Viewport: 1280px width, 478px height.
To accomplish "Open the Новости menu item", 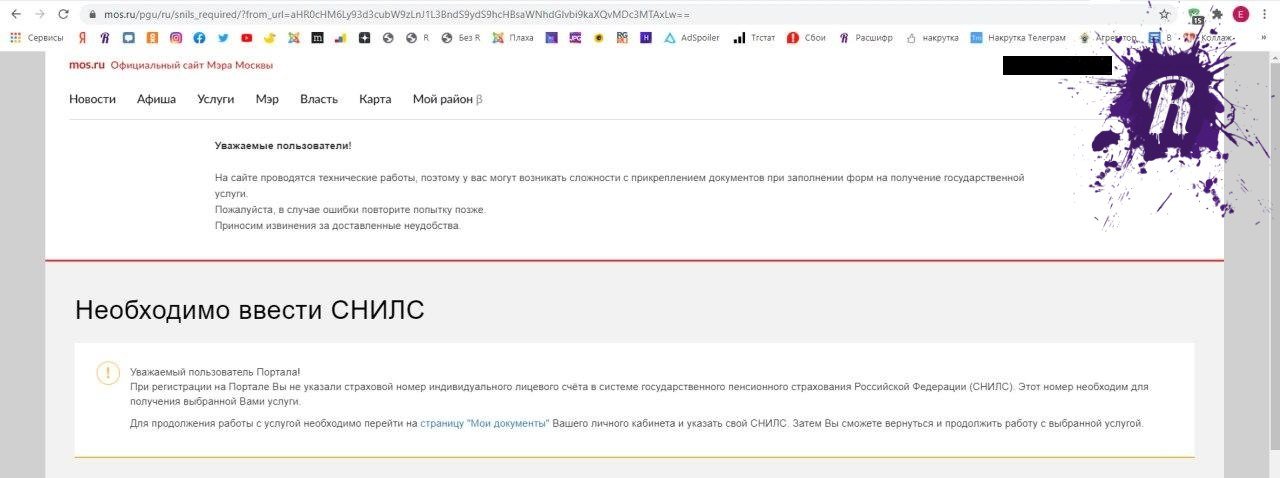I will 92,99.
